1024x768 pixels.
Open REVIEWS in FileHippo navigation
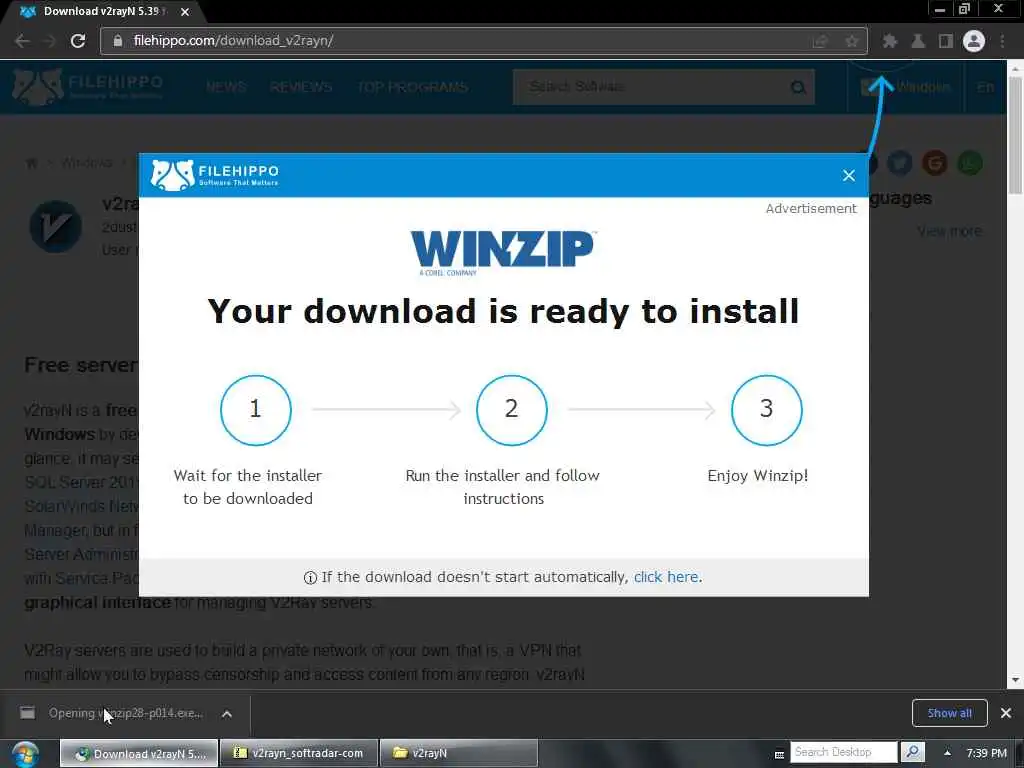pos(300,87)
